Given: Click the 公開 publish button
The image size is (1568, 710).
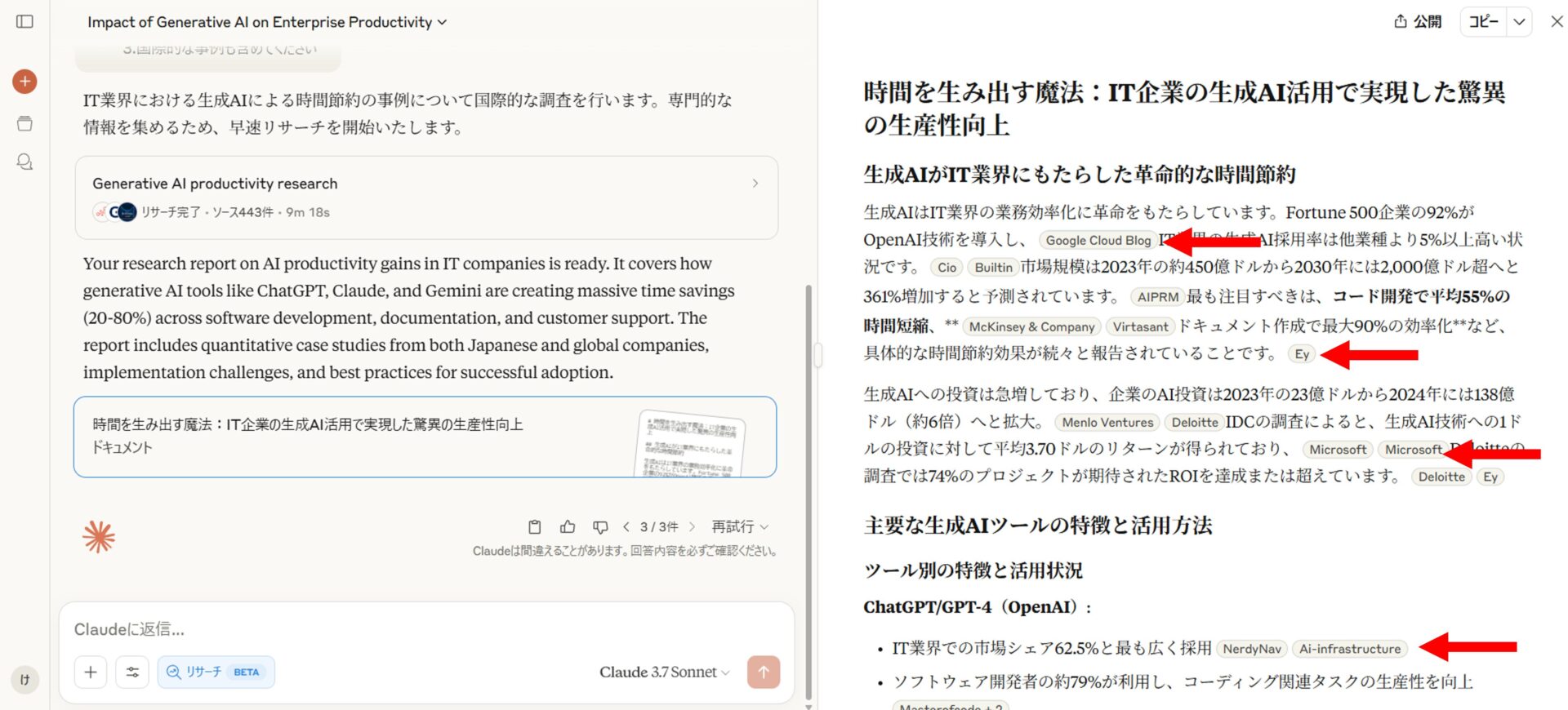Looking at the screenshot, I should point(1418,22).
